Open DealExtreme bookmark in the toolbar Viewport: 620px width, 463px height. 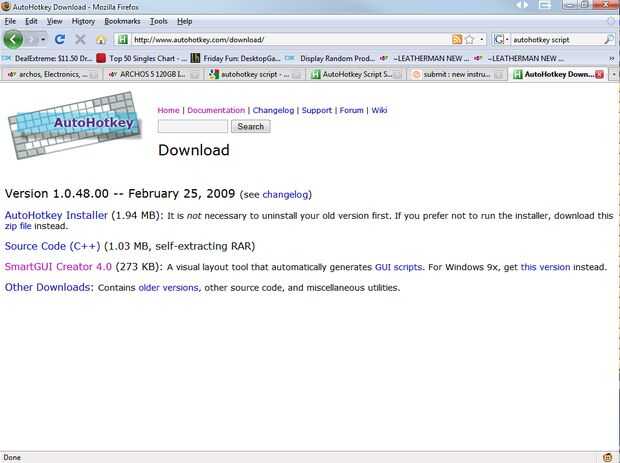[x=47, y=59]
